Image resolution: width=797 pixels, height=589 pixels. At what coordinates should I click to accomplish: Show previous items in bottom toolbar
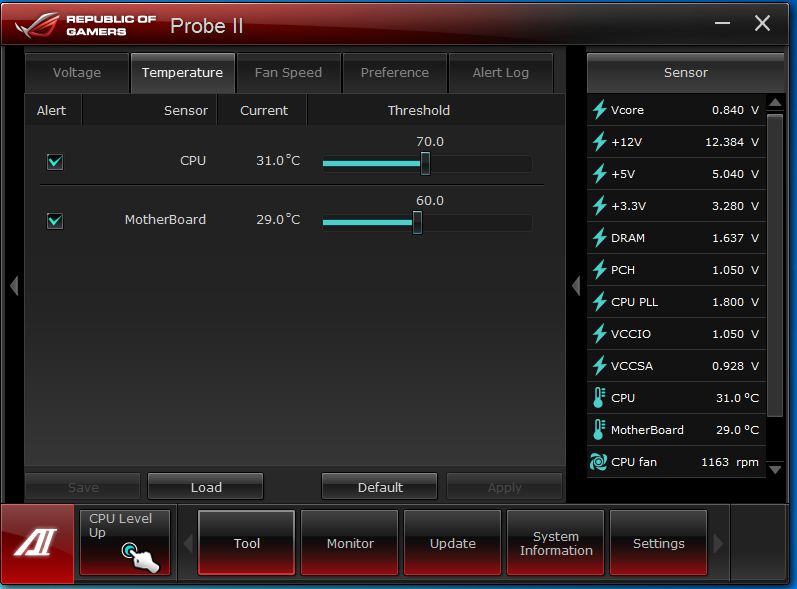coord(188,543)
